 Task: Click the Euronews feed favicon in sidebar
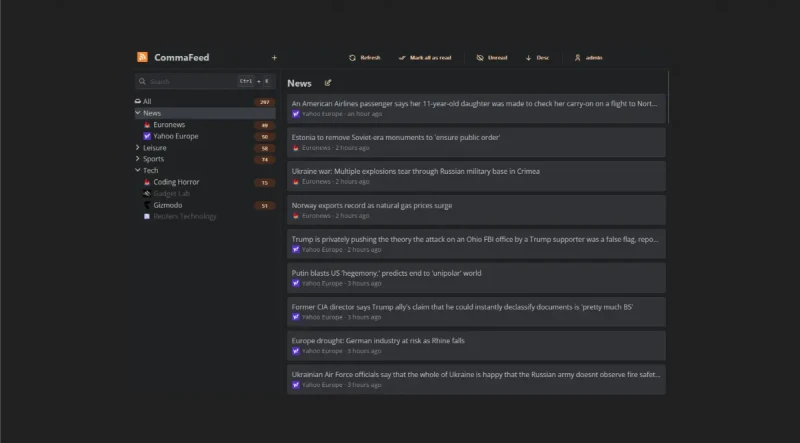[x=147, y=125]
